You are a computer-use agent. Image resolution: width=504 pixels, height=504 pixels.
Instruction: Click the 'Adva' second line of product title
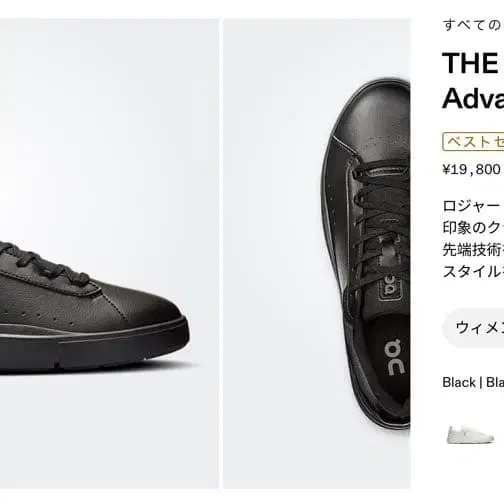pos(473,98)
